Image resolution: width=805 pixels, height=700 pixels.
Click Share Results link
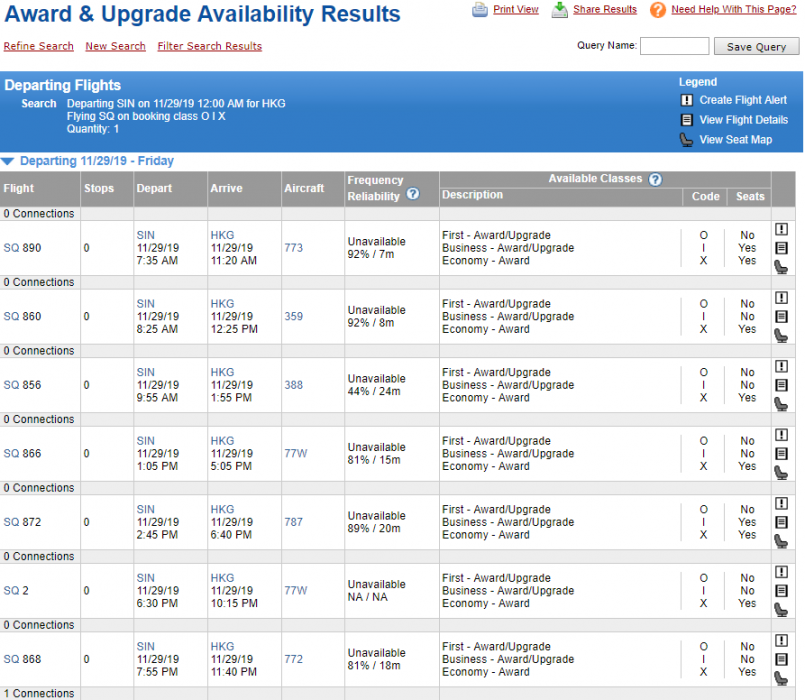[604, 9]
